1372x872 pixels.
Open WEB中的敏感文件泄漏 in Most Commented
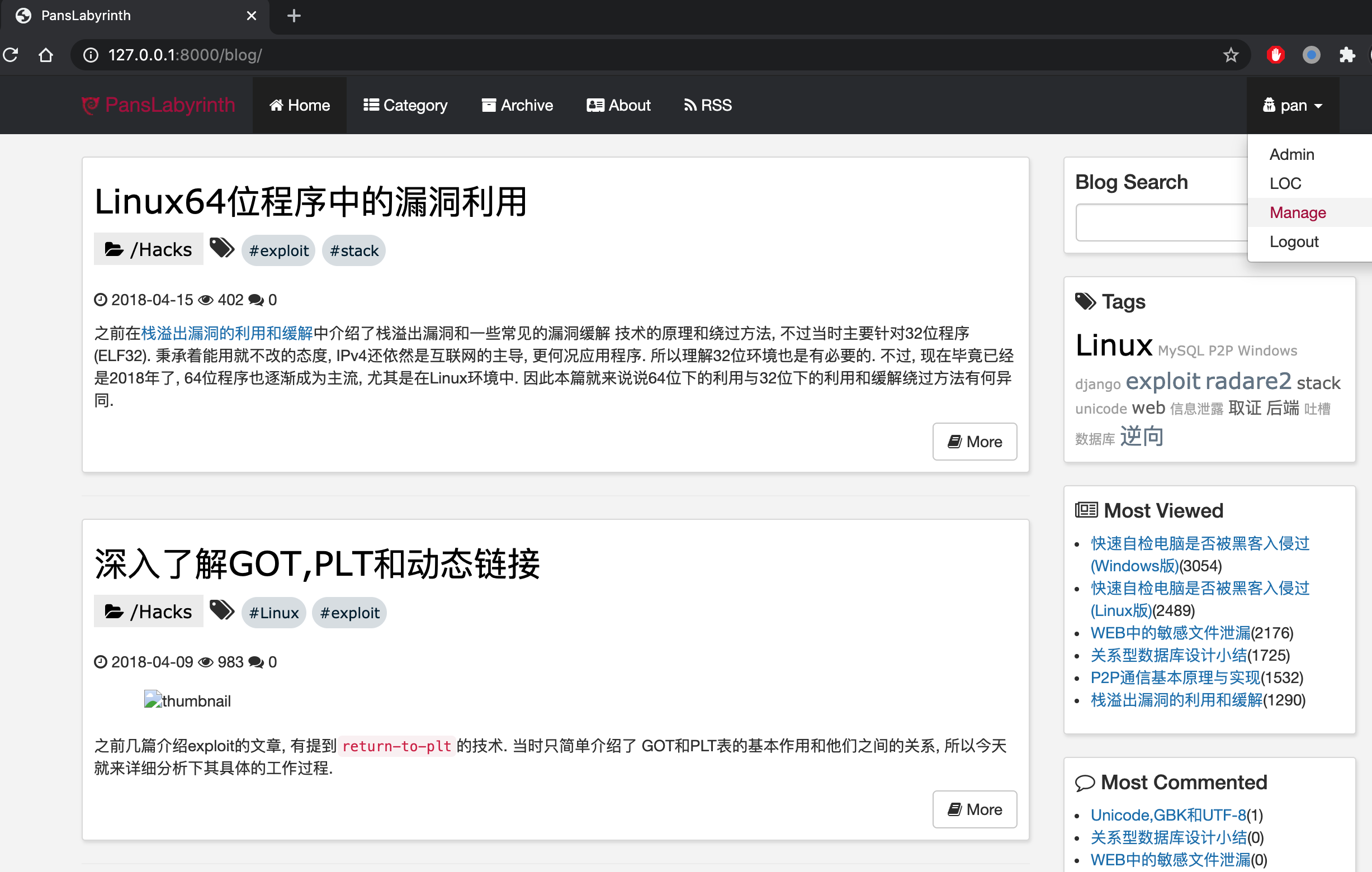(x=1170, y=860)
